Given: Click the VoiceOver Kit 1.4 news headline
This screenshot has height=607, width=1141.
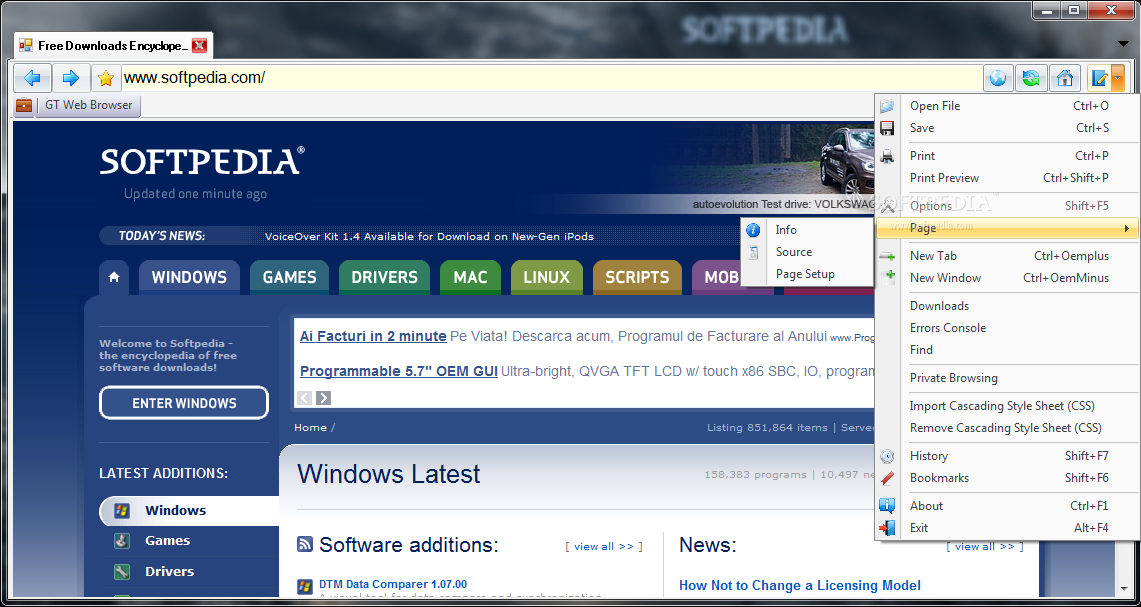Looking at the screenshot, I should [429, 237].
